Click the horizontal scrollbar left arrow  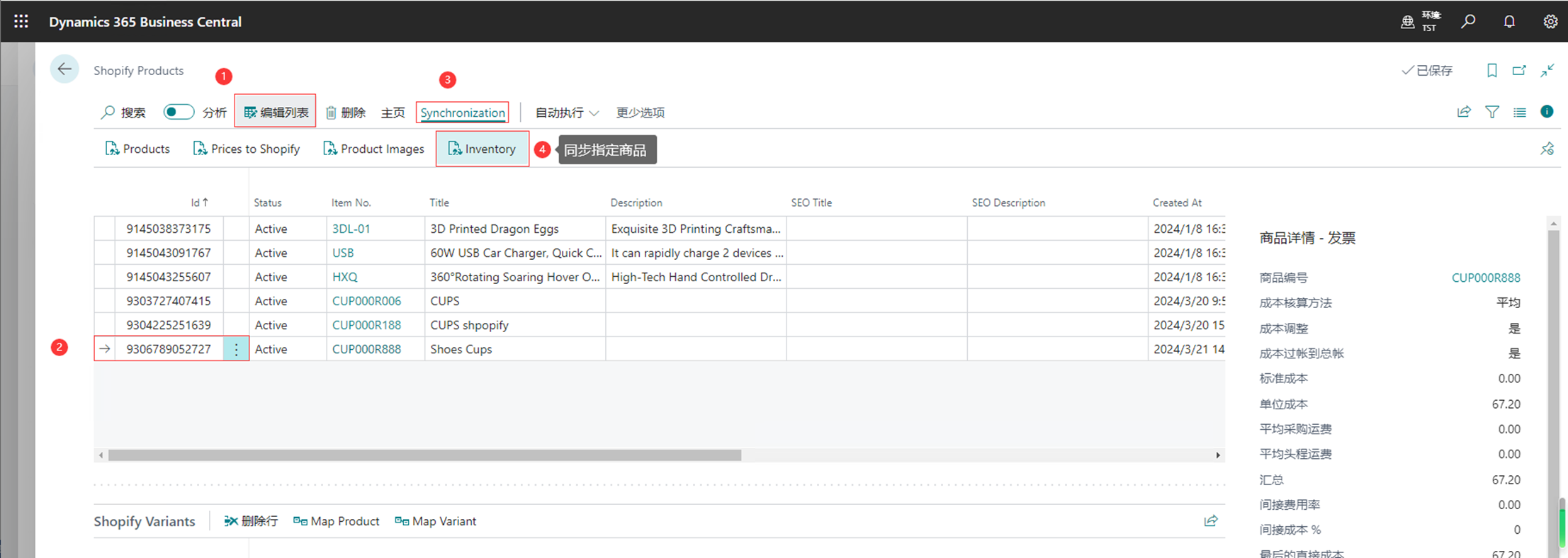(101, 455)
